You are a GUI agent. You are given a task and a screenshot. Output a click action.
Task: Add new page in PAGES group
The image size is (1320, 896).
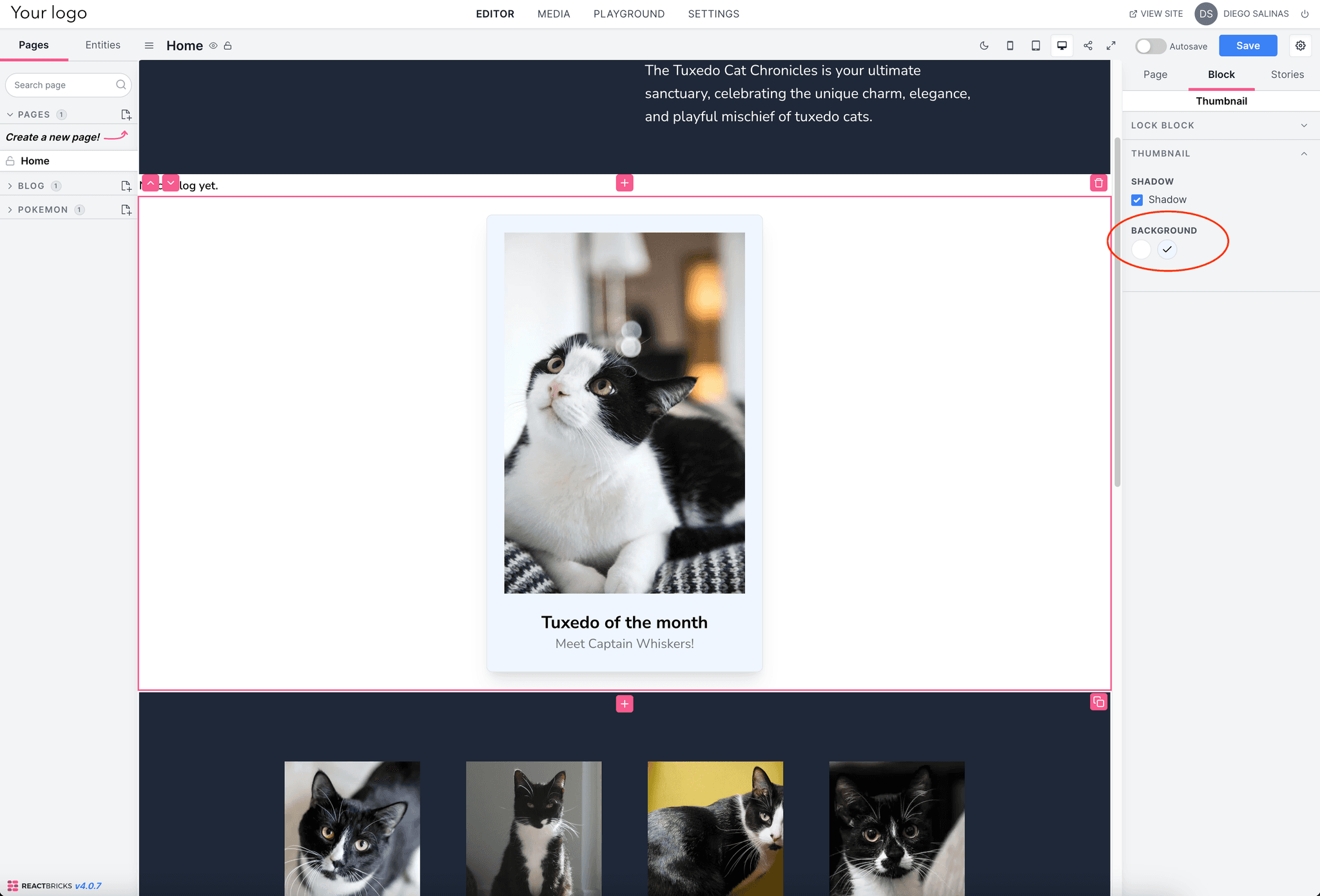tap(126, 115)
